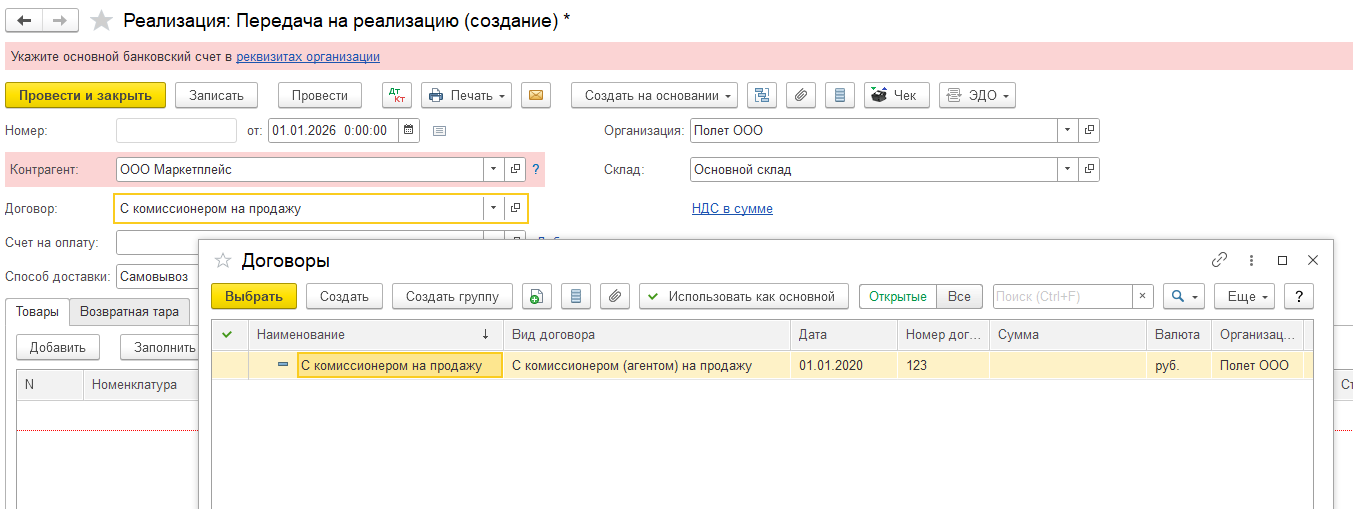The image size is (1353, 509).
Task: Switch list filter to Открытые
Action: [897, 296]
